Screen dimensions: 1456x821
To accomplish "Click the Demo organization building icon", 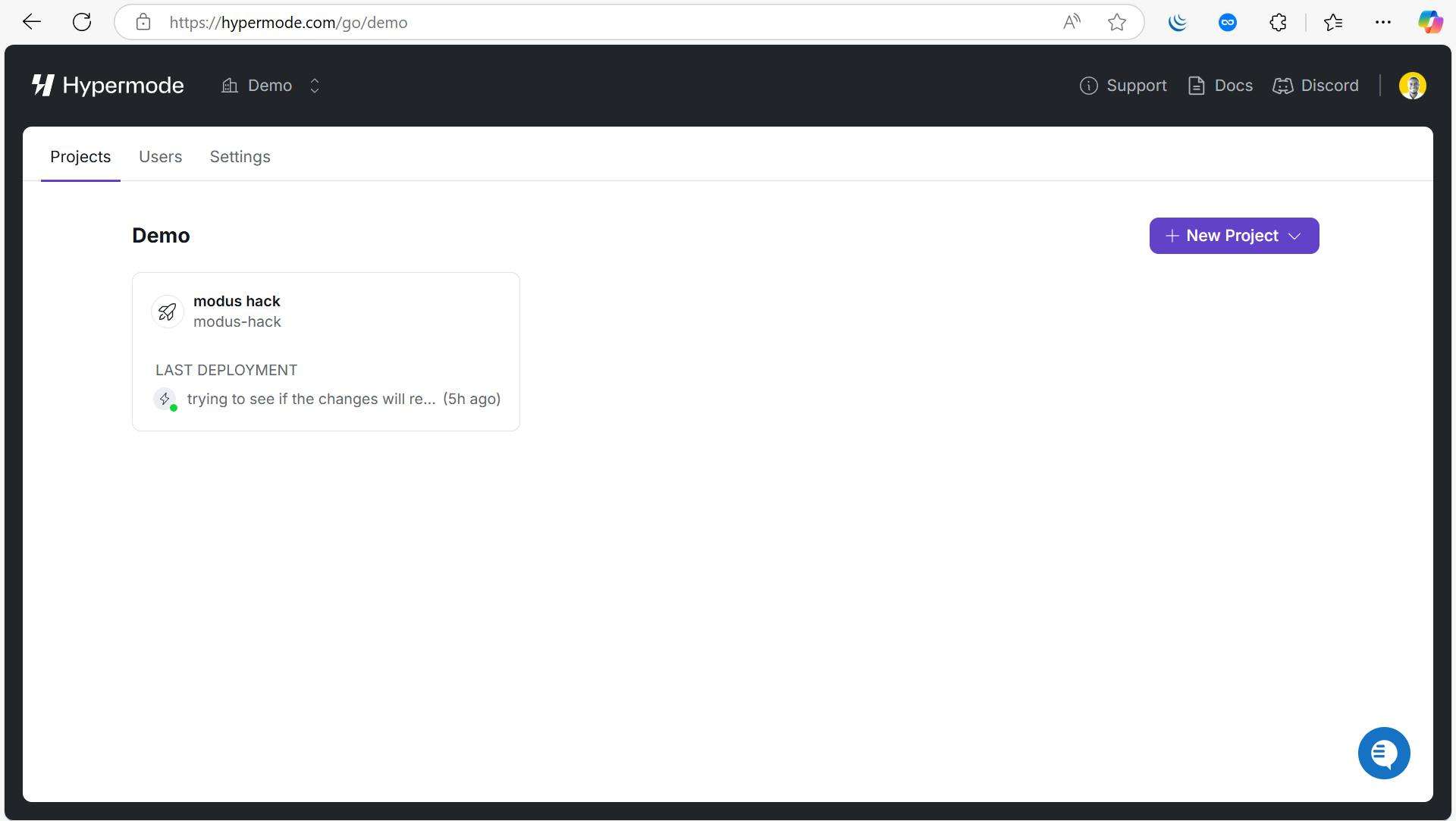I will (230, 86).
